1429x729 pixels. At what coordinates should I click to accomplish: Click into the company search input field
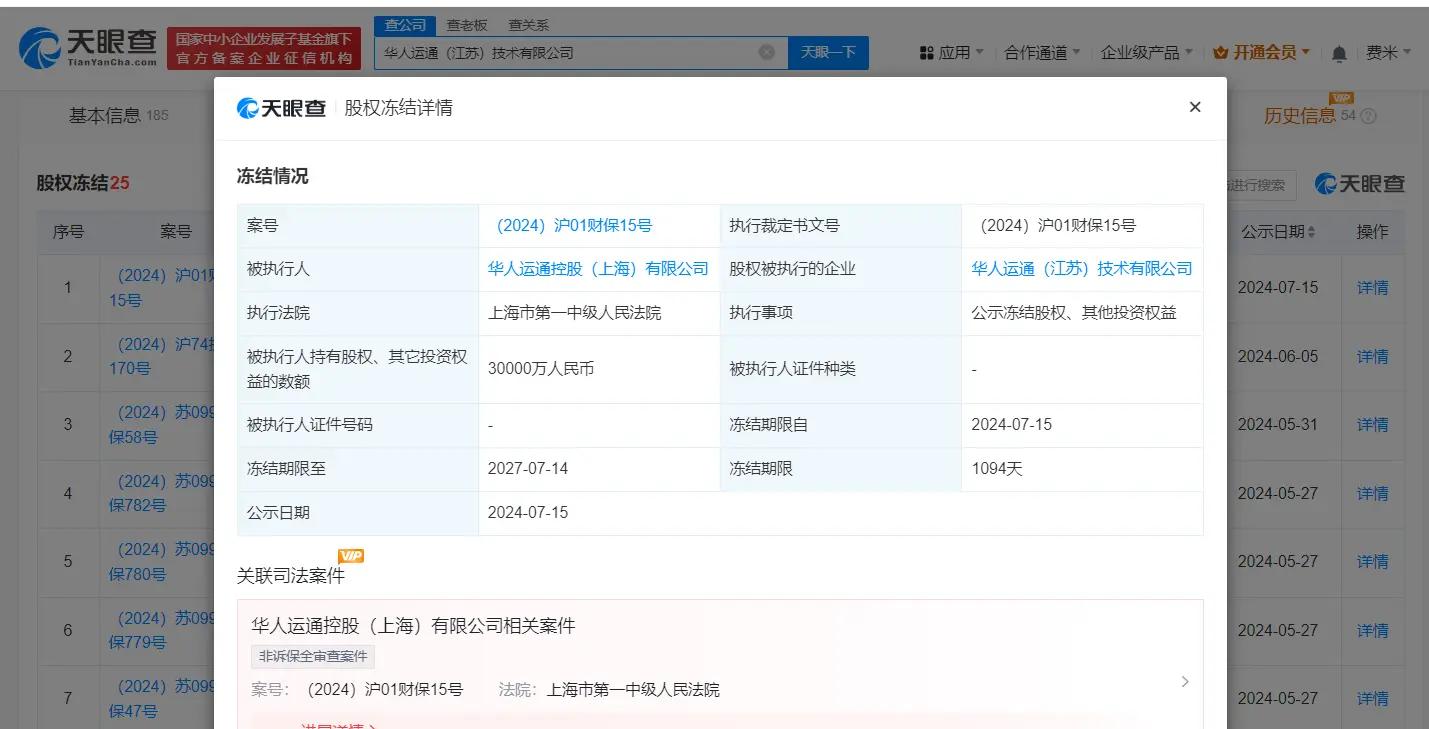(x=565, y=52)
